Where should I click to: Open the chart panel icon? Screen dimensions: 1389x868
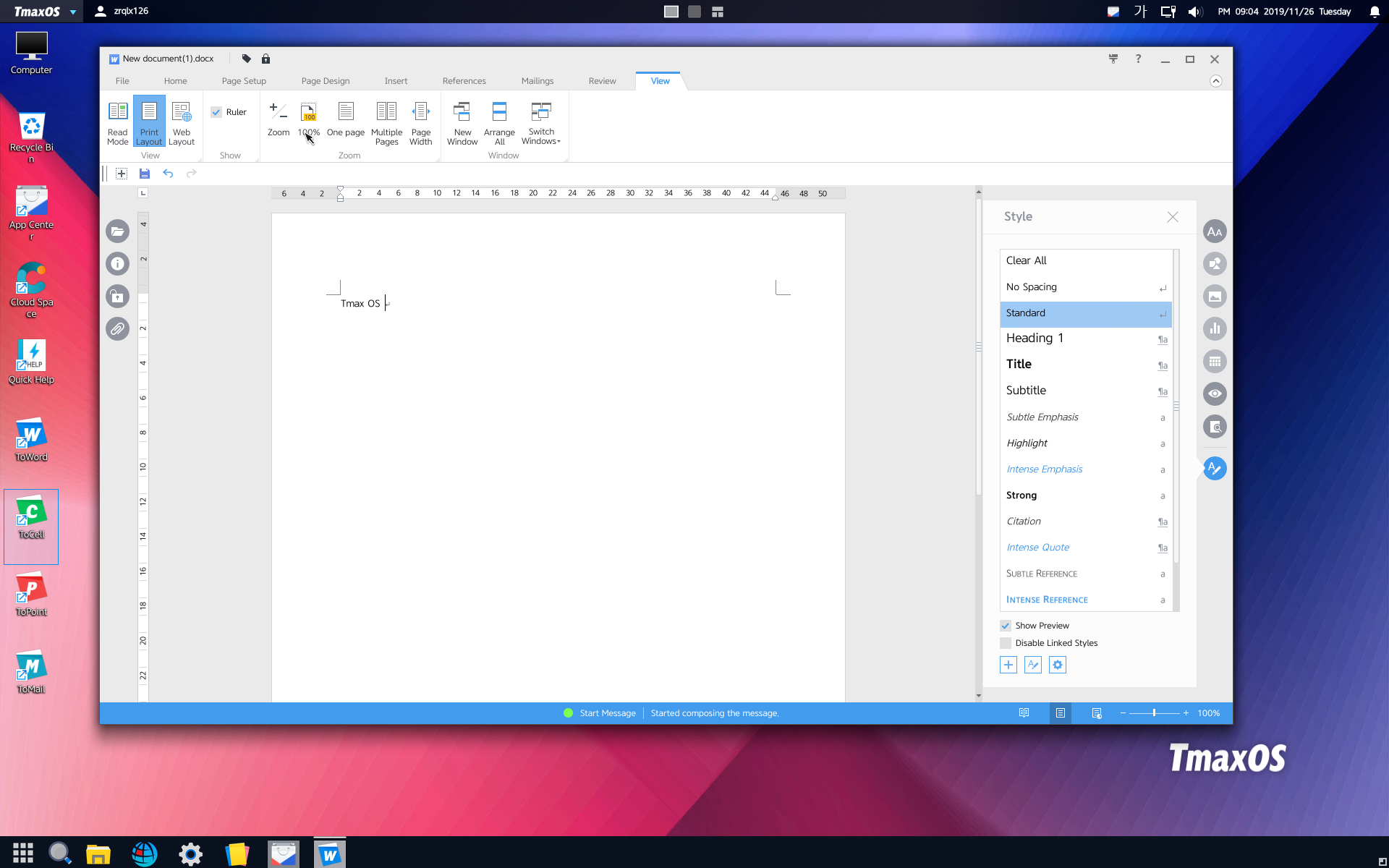tap(1215, 329)
